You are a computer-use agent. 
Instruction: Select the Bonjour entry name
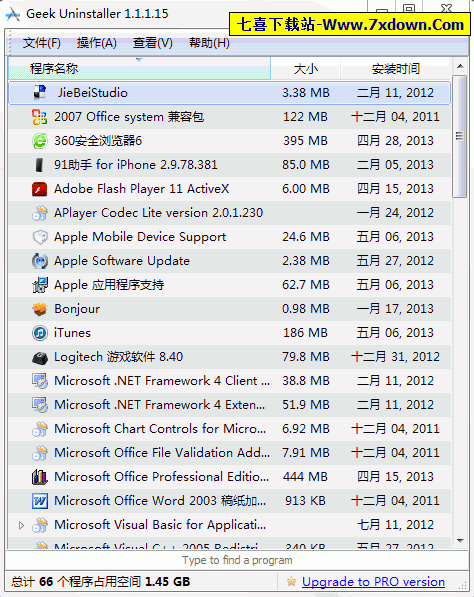pos(77,308)
